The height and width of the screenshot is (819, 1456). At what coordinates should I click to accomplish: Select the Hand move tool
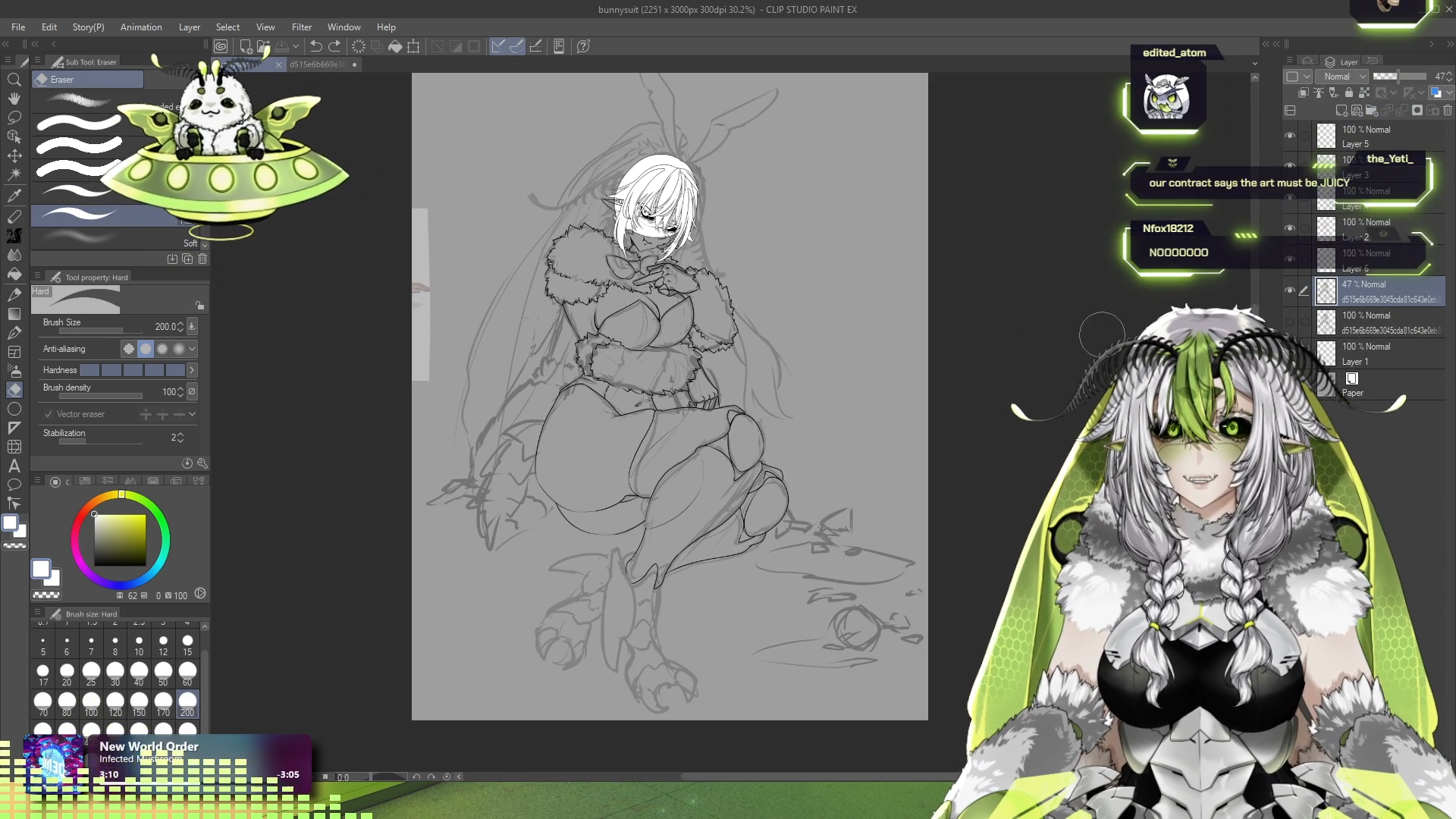(14, 99)
